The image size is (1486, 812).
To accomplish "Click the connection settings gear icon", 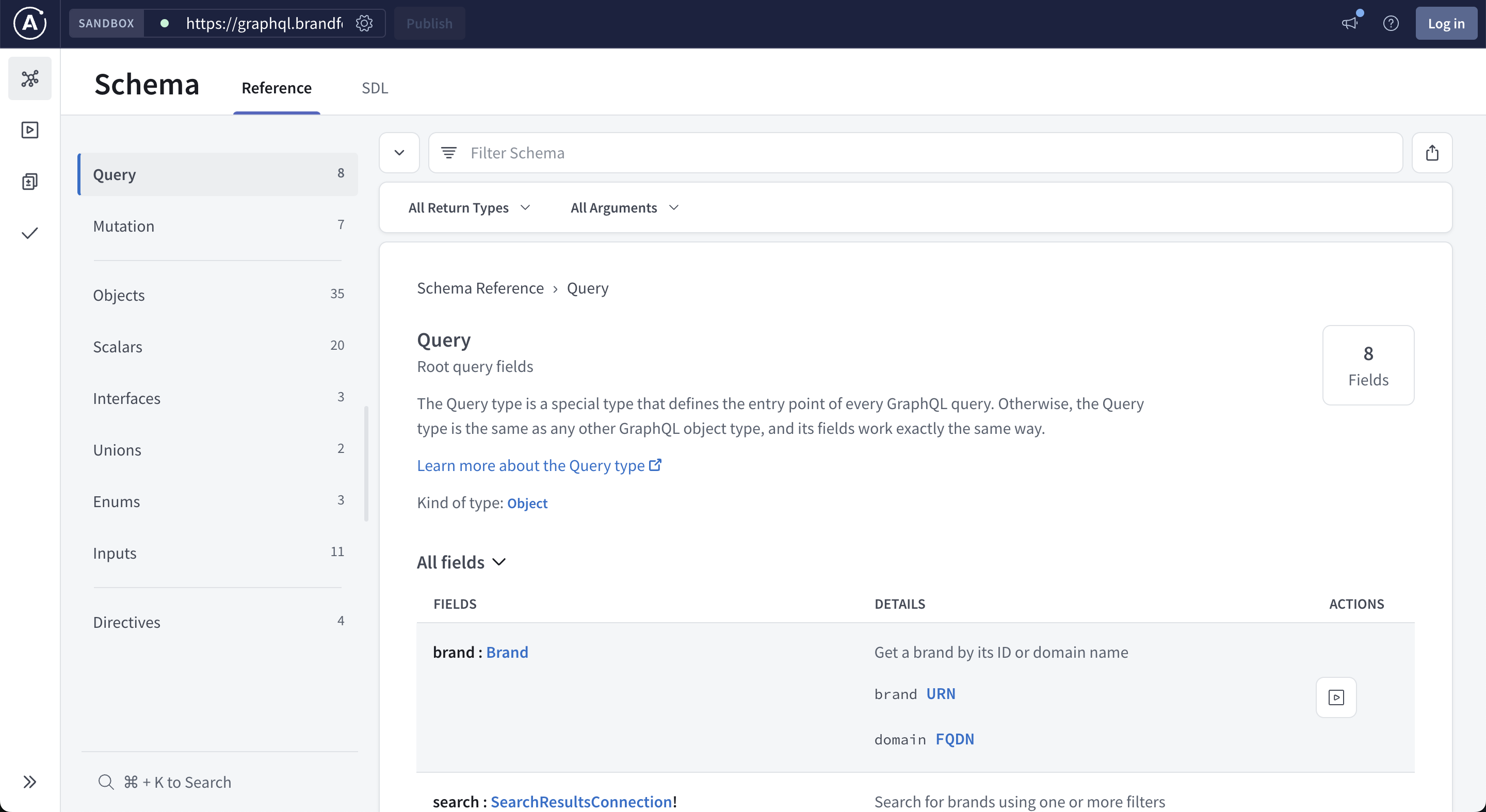I will 364,24.
